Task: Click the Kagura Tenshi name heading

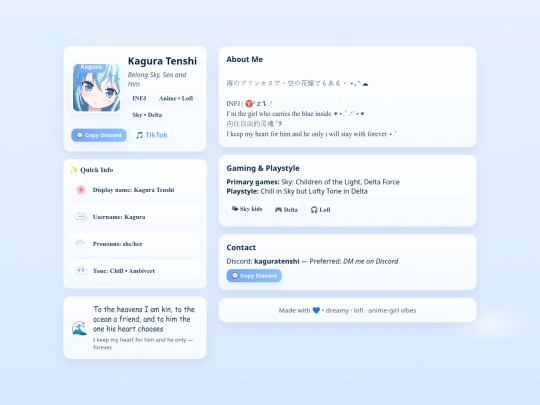Action: point(162,61)
